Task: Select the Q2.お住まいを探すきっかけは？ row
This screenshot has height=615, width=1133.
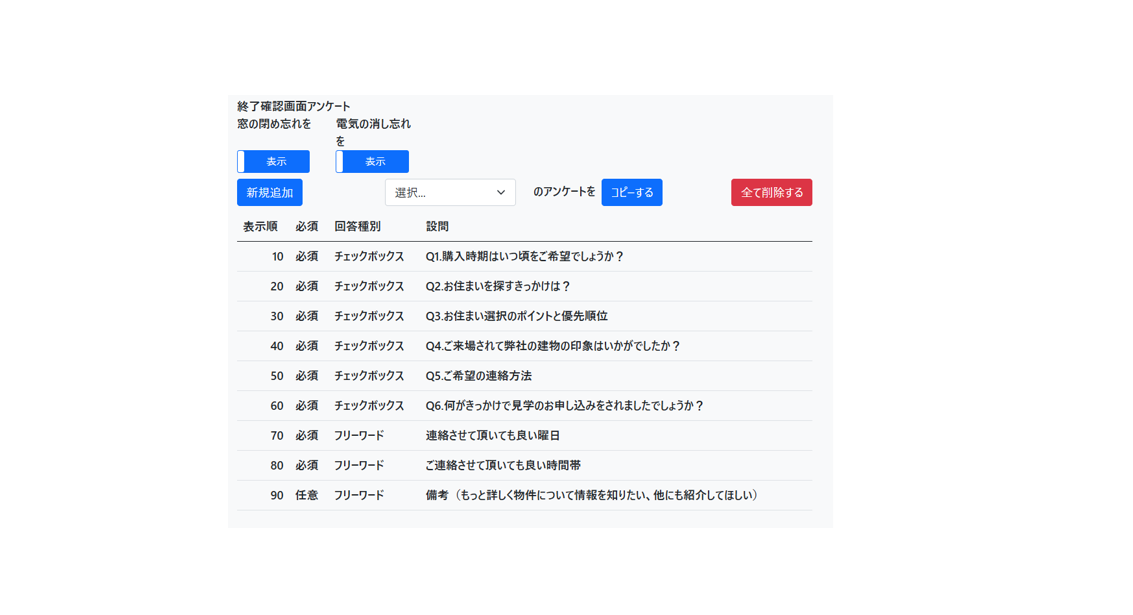Action: (x=525, y=286)
